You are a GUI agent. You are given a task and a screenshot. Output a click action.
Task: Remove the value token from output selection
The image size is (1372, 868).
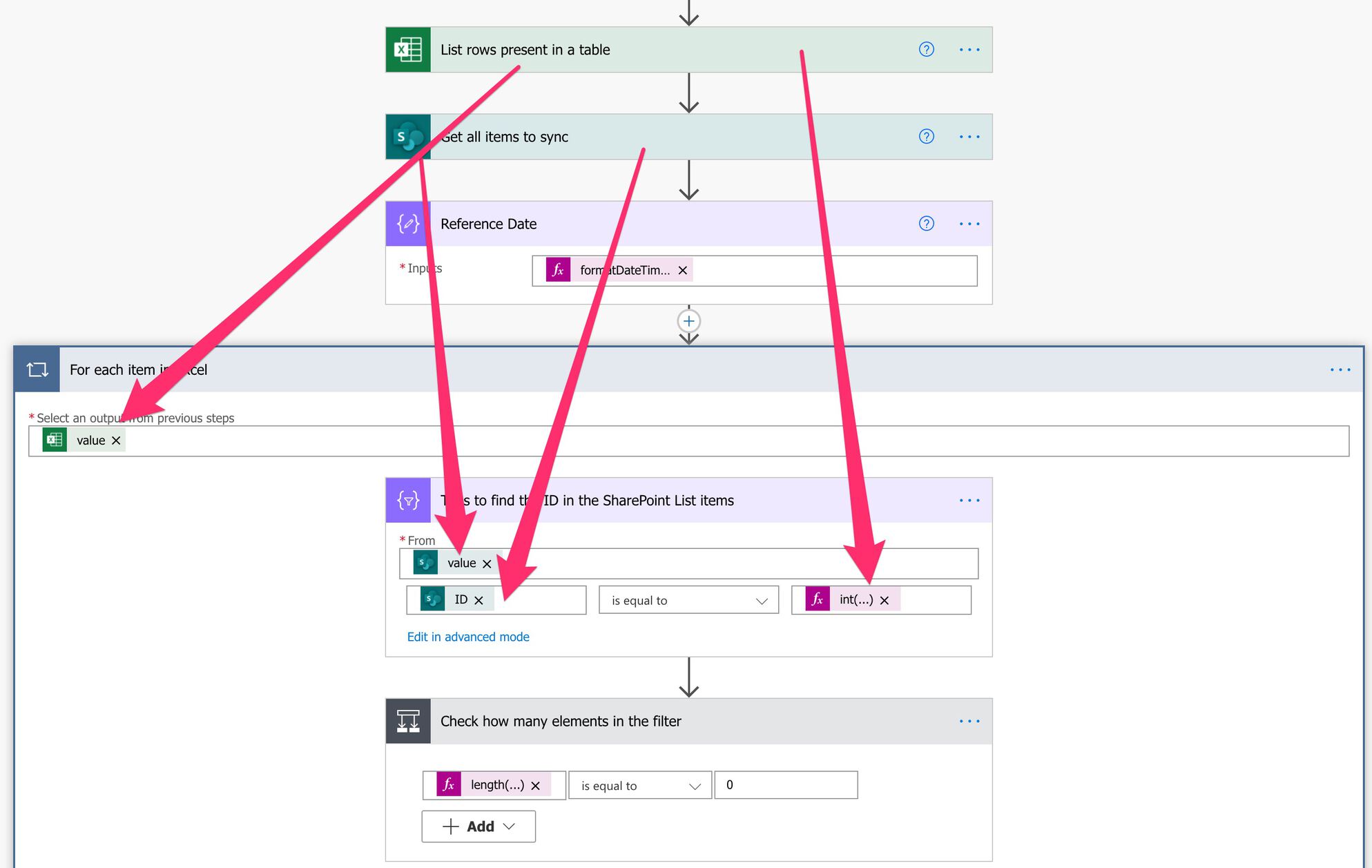coord(116,440)
